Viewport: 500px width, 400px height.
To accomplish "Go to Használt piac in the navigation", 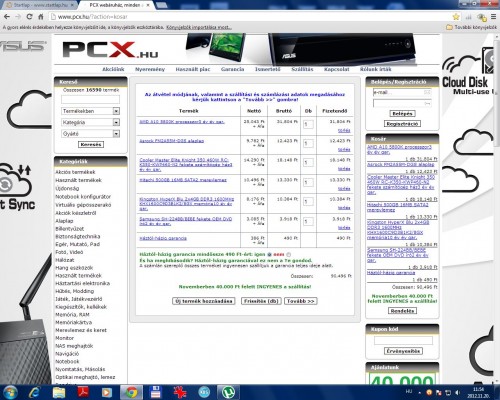I will (x=193, y=69).
